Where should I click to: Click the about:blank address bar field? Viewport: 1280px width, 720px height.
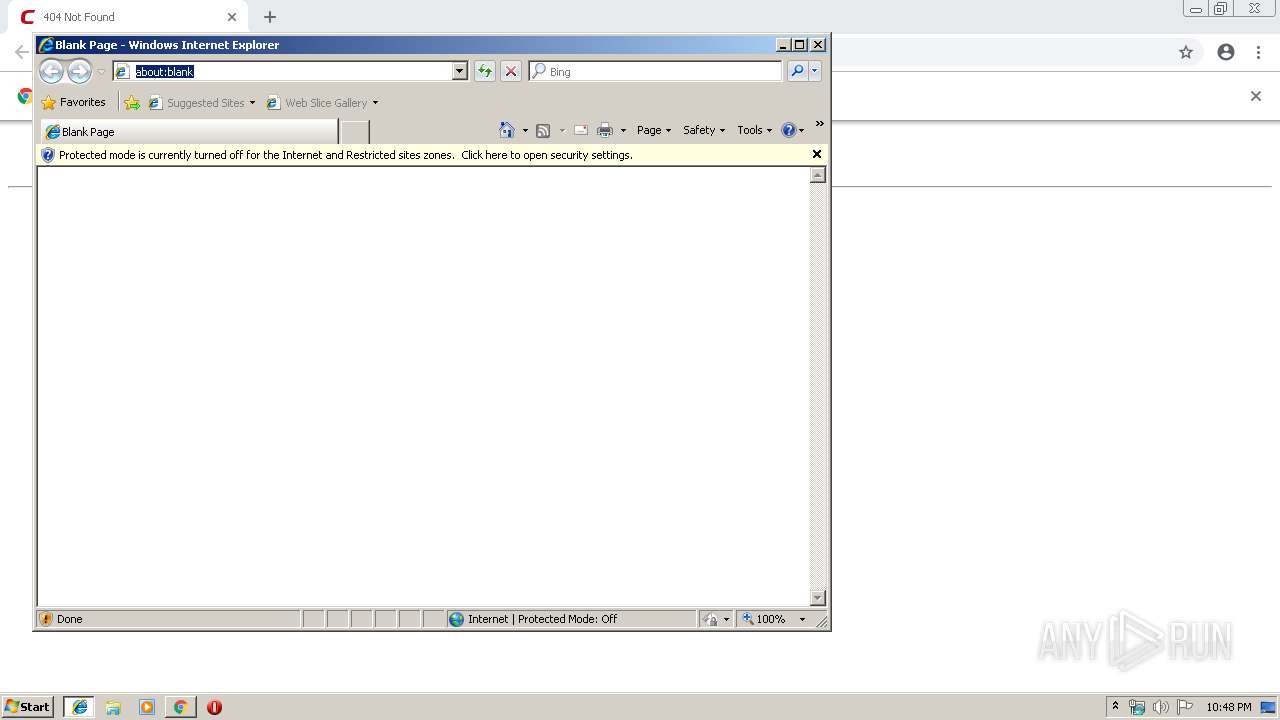pyautogui.click(x=283, y=71)
